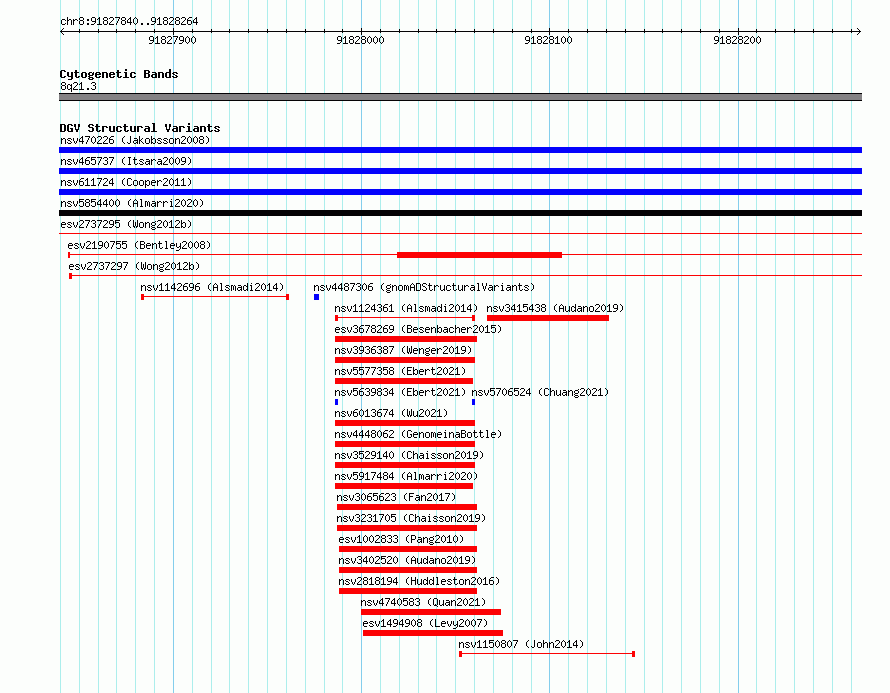Click the nsv3936387 (Wenger2019) label

coord(403,350)
